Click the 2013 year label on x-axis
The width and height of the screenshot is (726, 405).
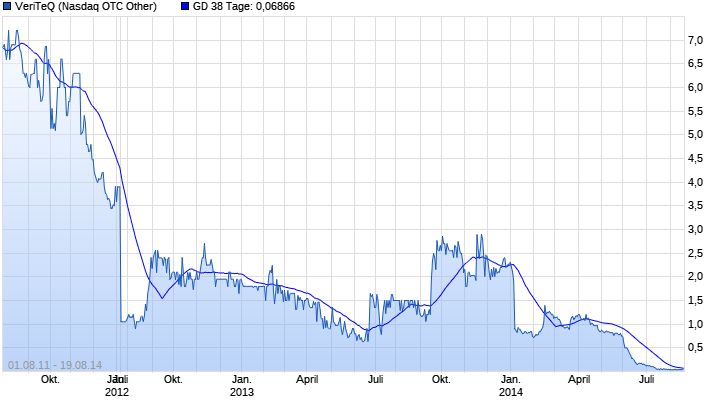click(x=242, y=393)
